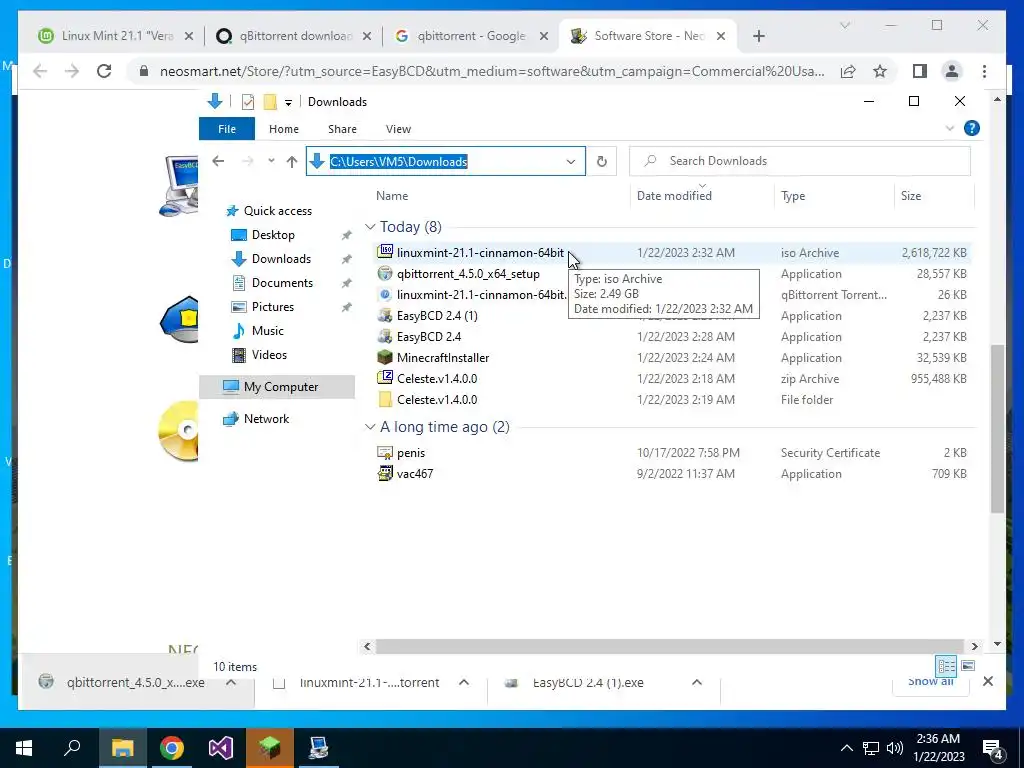Open the File menu in Explorer

[227, 129]
